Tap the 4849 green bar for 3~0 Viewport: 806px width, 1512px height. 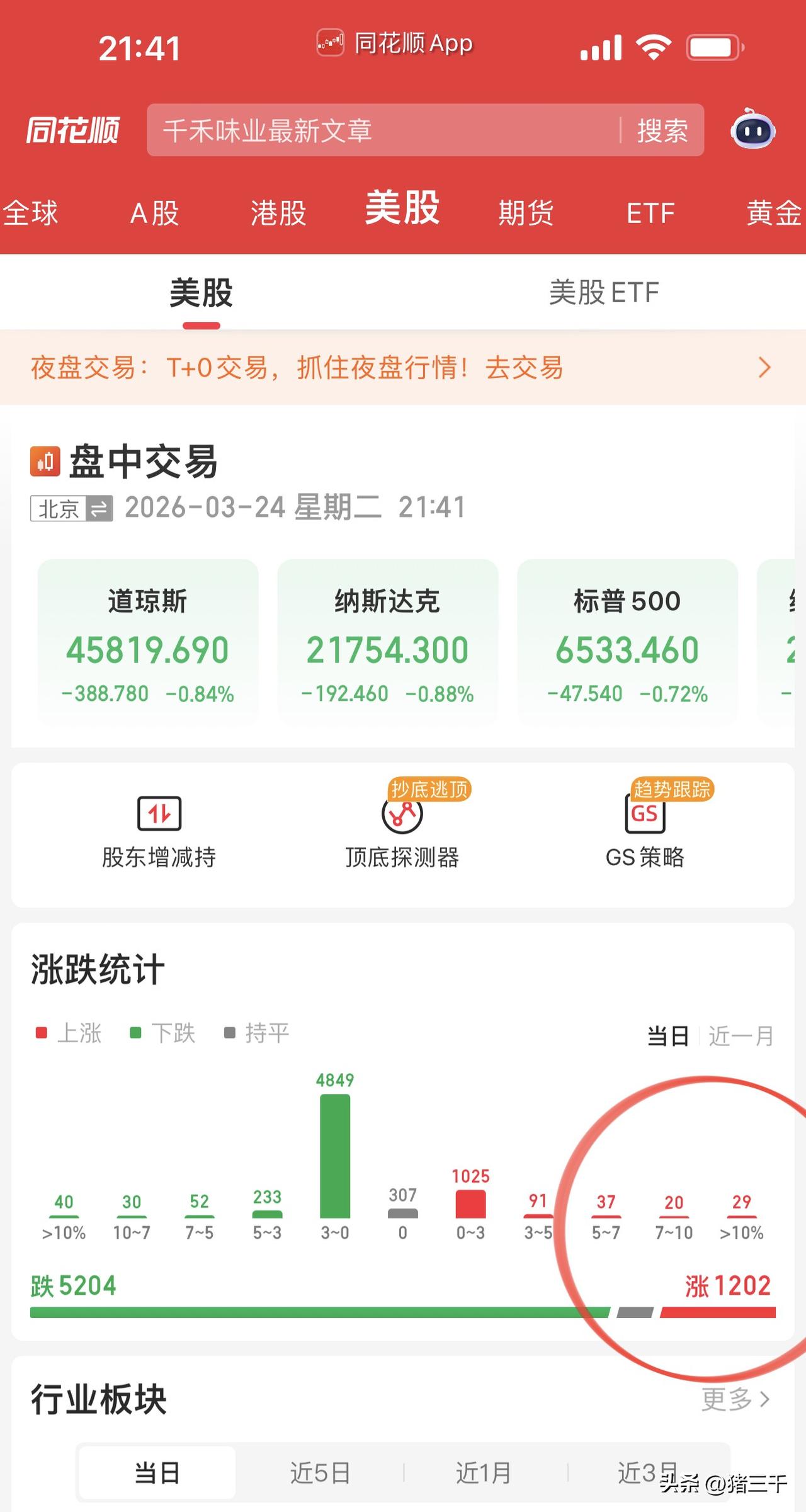tap(335, 1156)
